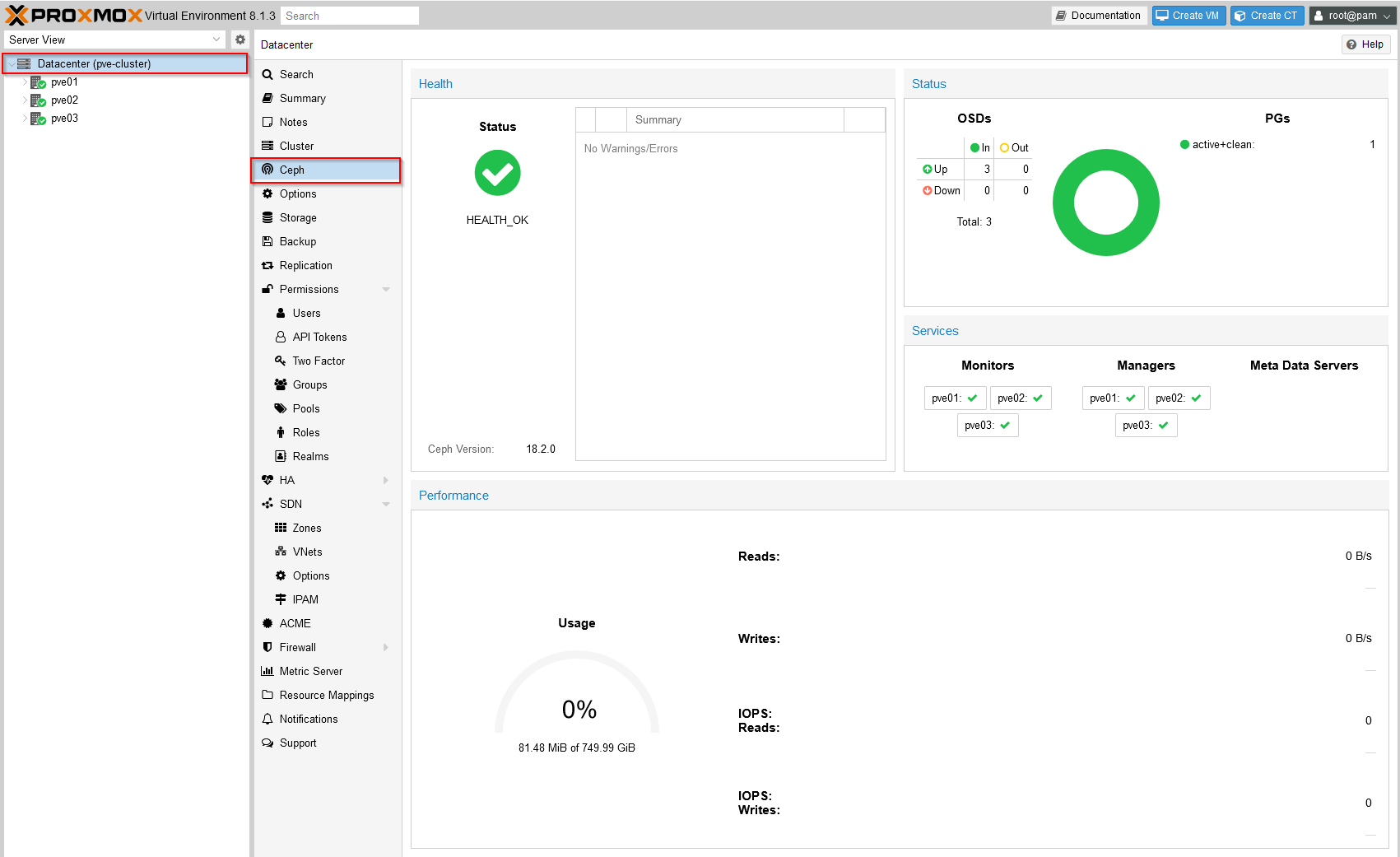Viewport: 1400px width, 857px height.
Task: Open the Roles entry
Action: tap(327, 432)
